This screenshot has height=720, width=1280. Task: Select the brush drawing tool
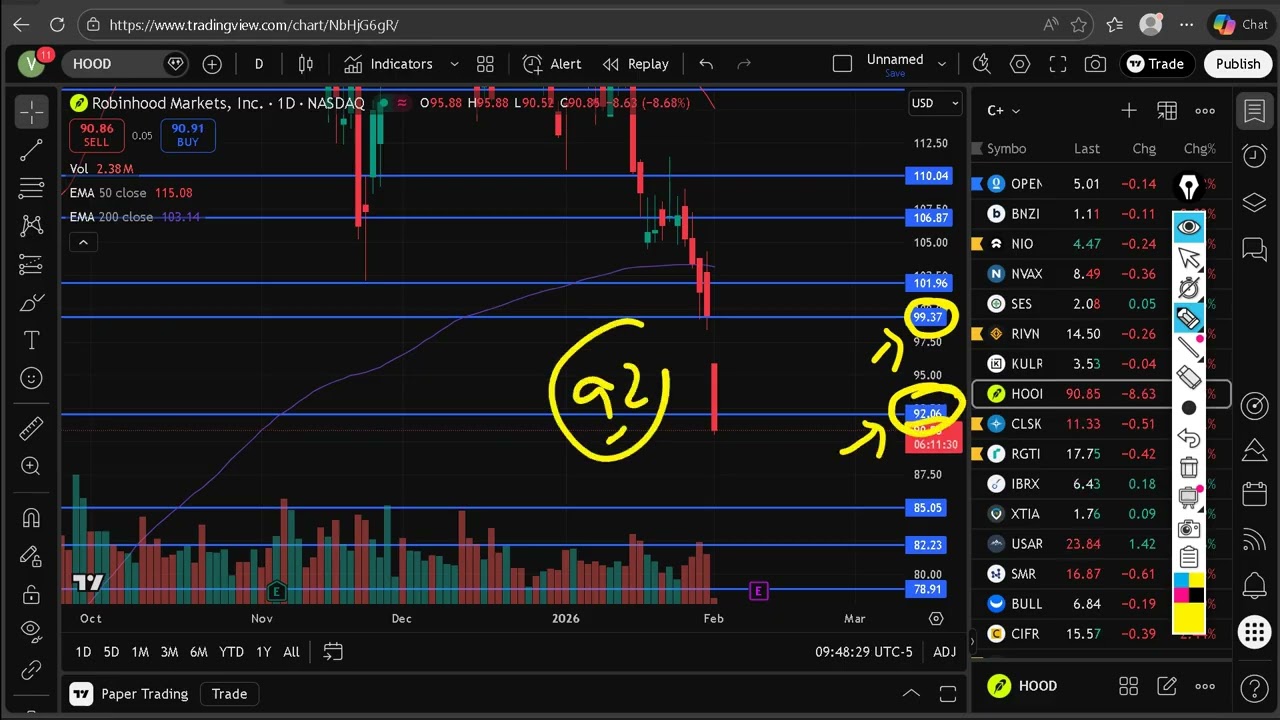pos(31,302)
